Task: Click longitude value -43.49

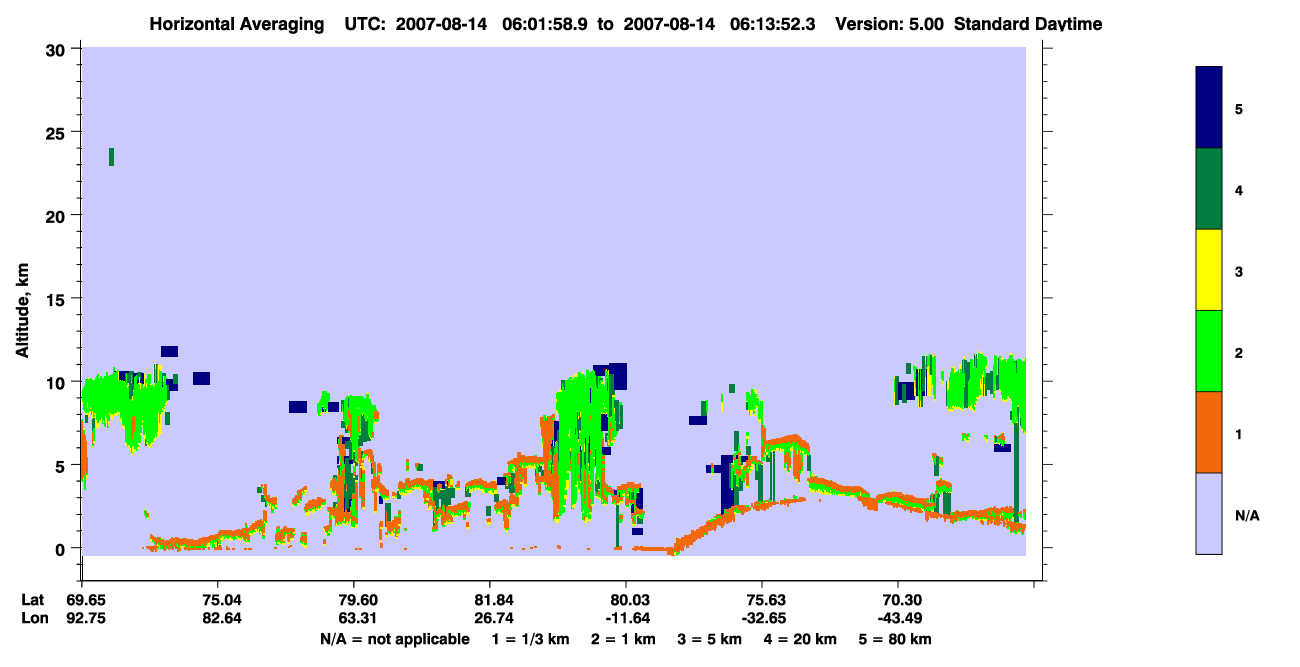Action: (x=898, y=618)
